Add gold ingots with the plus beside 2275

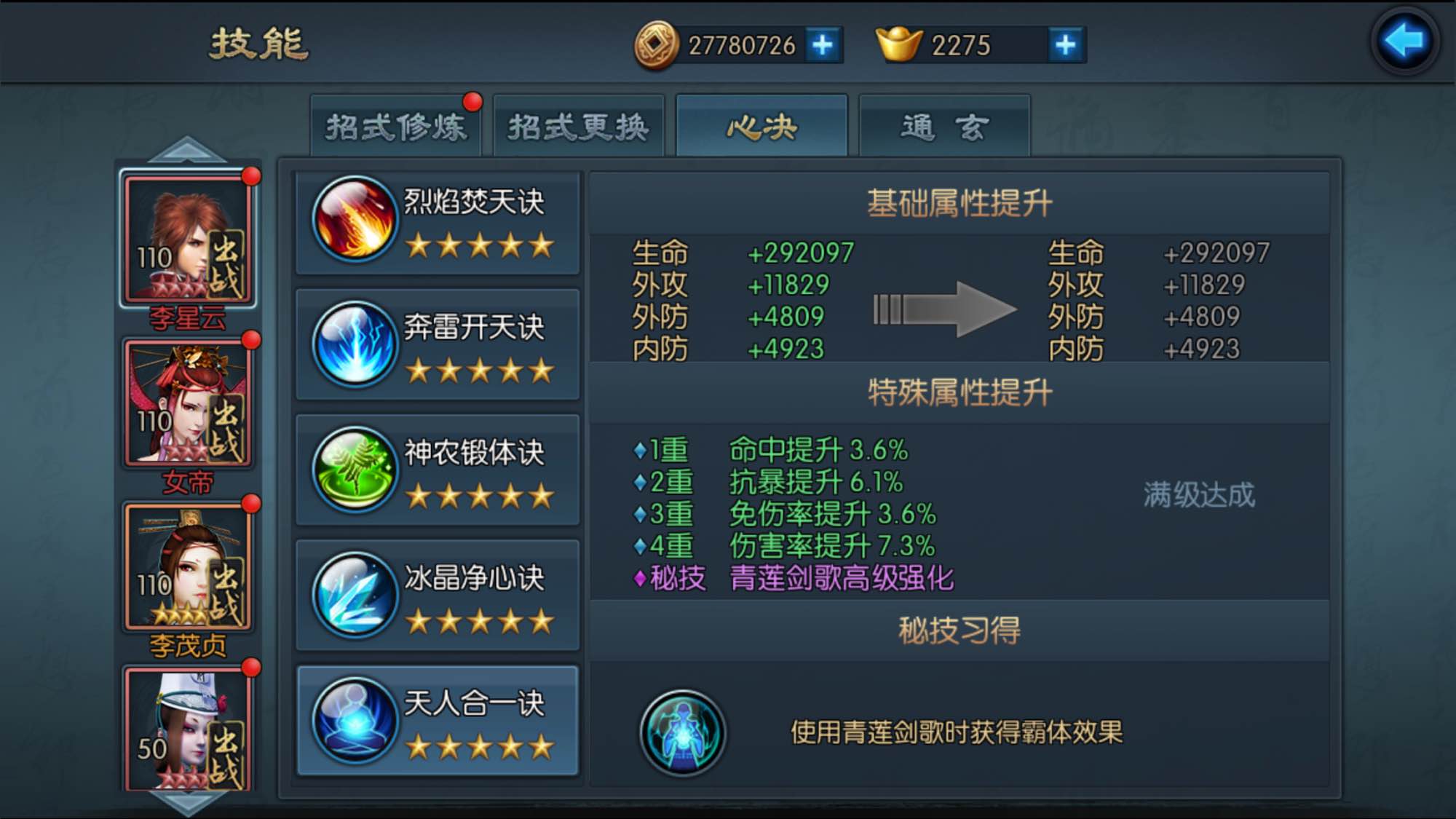[1066, 45]
